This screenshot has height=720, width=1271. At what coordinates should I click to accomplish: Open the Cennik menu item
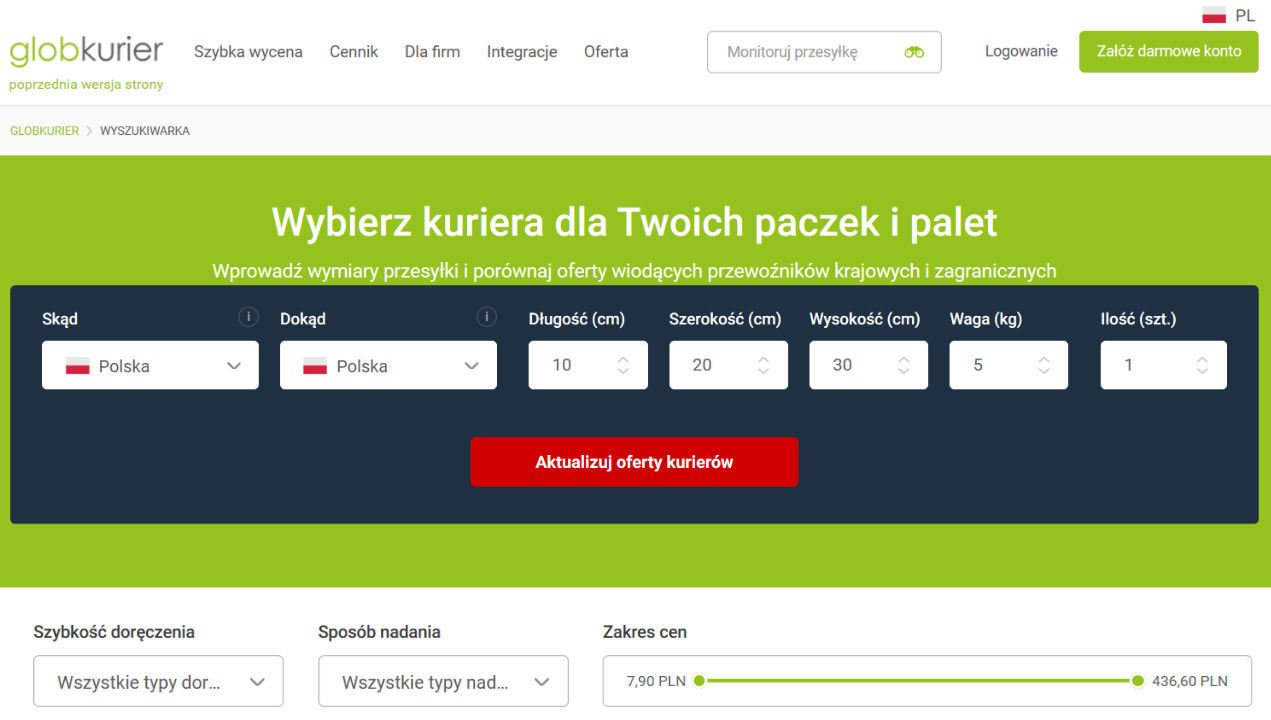(354, 52)
